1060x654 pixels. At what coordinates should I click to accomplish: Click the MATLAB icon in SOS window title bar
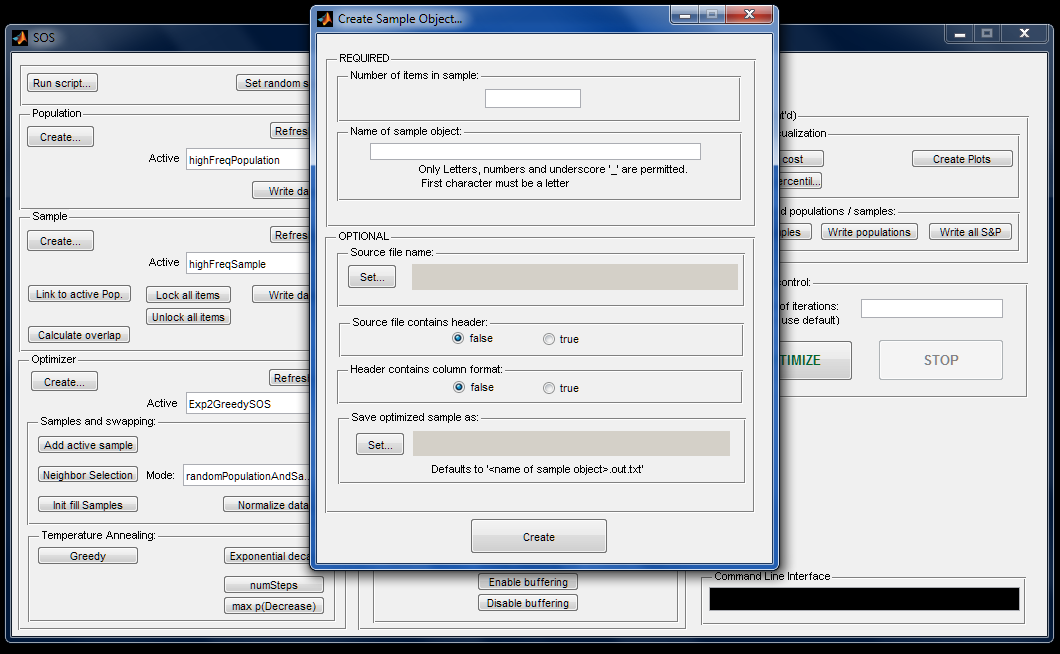point(20,38)
